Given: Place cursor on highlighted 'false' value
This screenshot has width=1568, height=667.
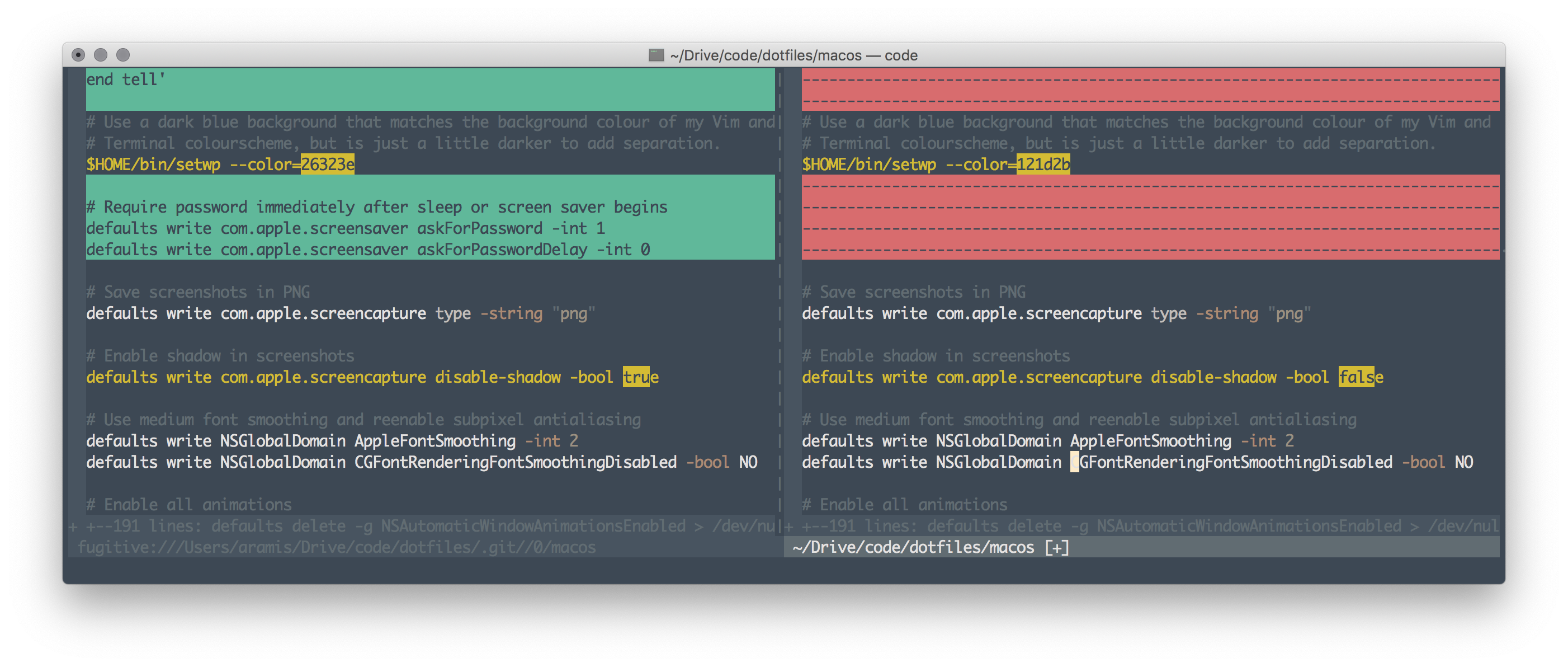Looking at the screenshot, I should (1356, 377).
